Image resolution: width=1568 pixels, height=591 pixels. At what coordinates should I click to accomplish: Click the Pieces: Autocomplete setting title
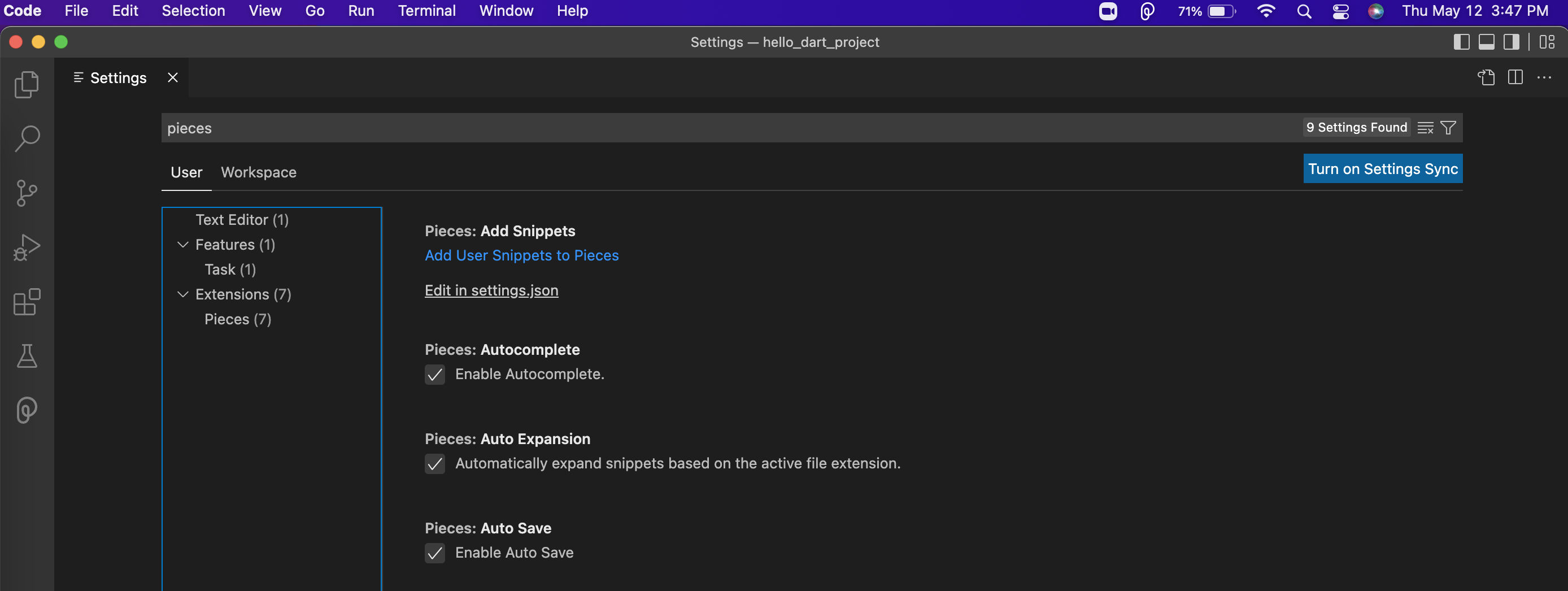pyautogui.click(x=502, y=350)
